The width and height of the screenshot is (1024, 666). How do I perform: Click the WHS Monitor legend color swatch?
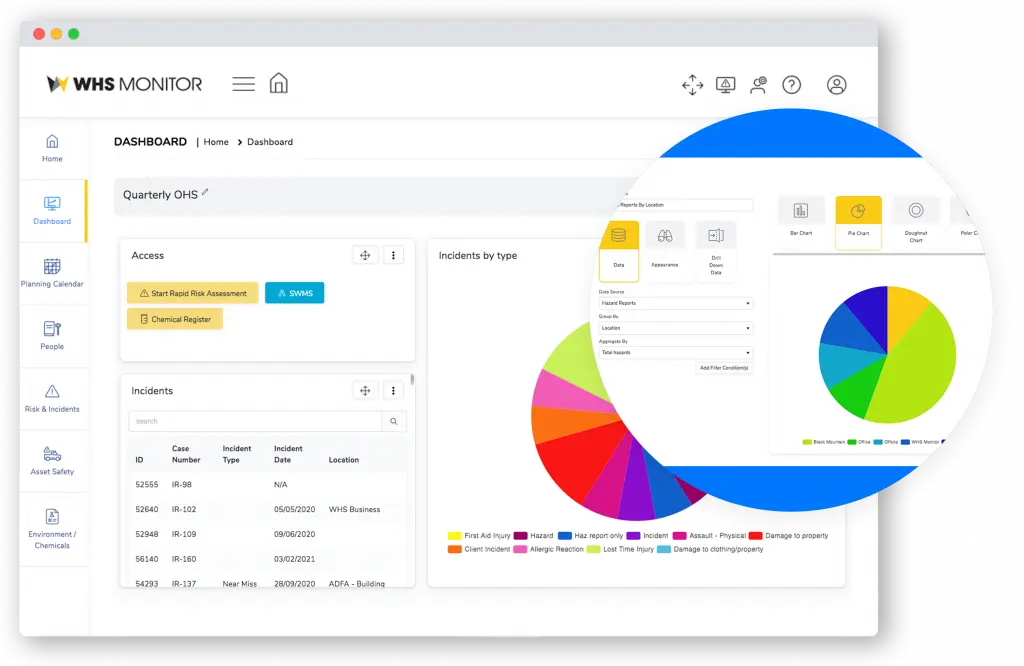point(905,441)
